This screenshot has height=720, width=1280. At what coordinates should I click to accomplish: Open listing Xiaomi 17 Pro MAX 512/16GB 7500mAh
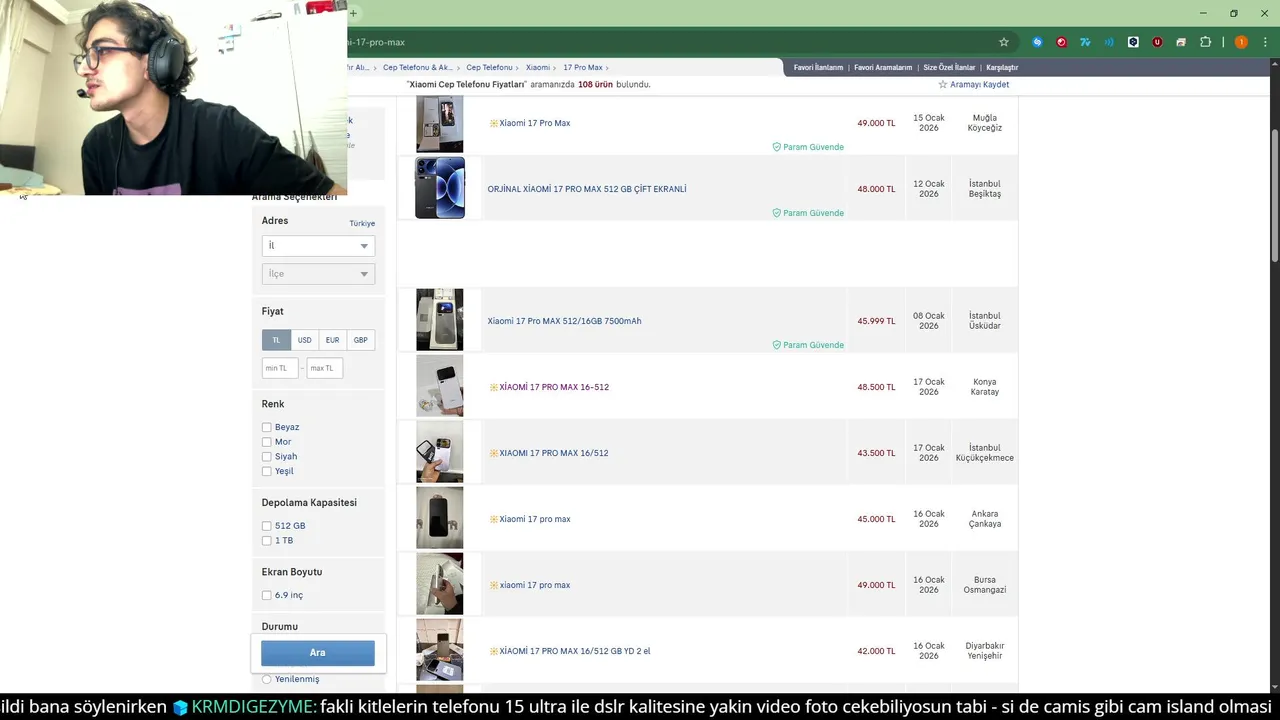(x=564, y=321)
